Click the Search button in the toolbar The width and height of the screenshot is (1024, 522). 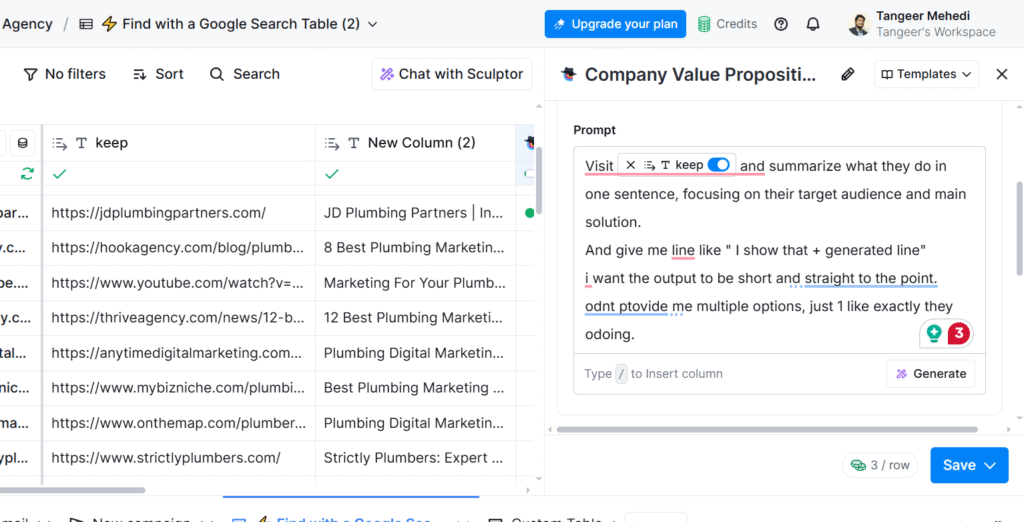[x=244, y=74]
